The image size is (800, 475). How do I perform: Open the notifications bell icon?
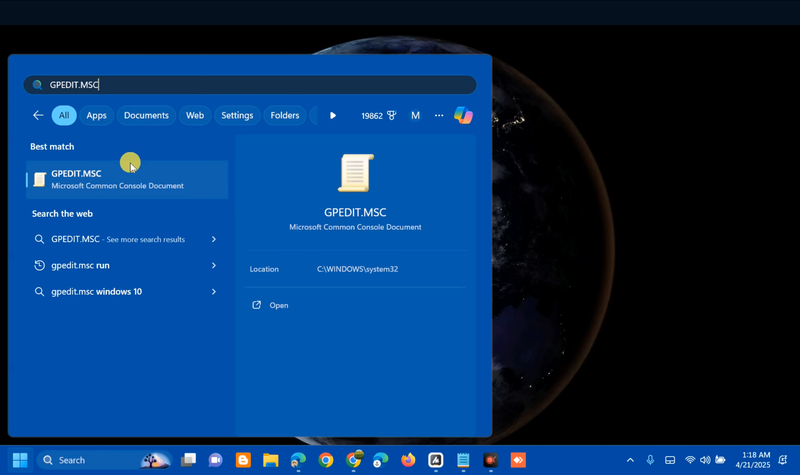click(783, 460)
